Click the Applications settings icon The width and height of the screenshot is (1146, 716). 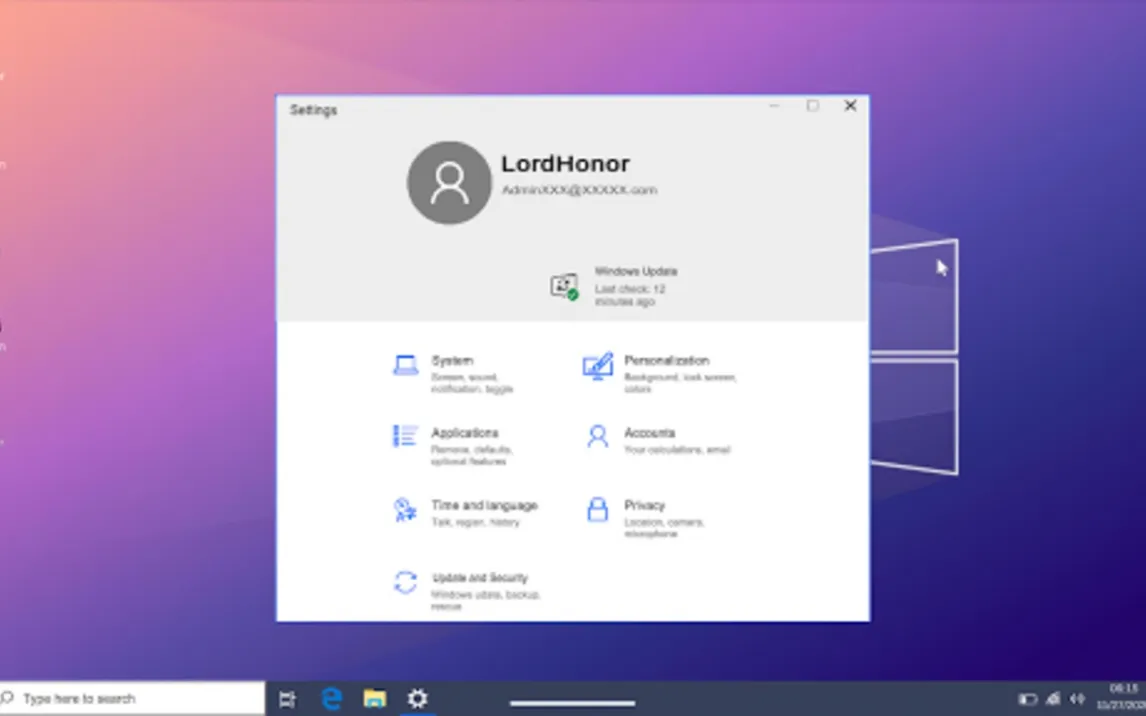tap(405, 436)
